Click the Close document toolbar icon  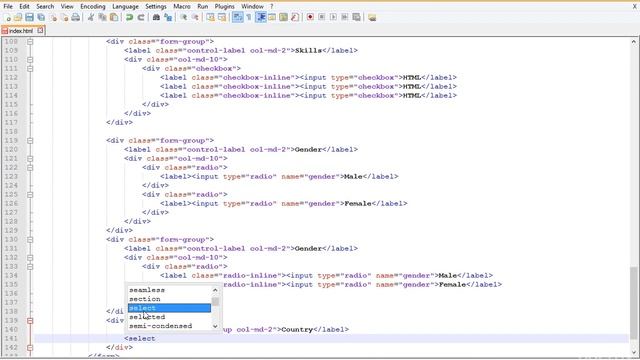click(x=53, y=18)
